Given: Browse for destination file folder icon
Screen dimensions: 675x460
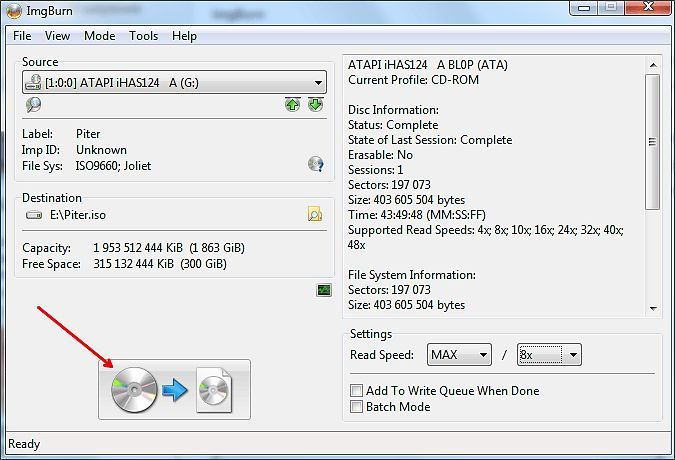Looking at the screenshot, I should (x=315, y=214).
